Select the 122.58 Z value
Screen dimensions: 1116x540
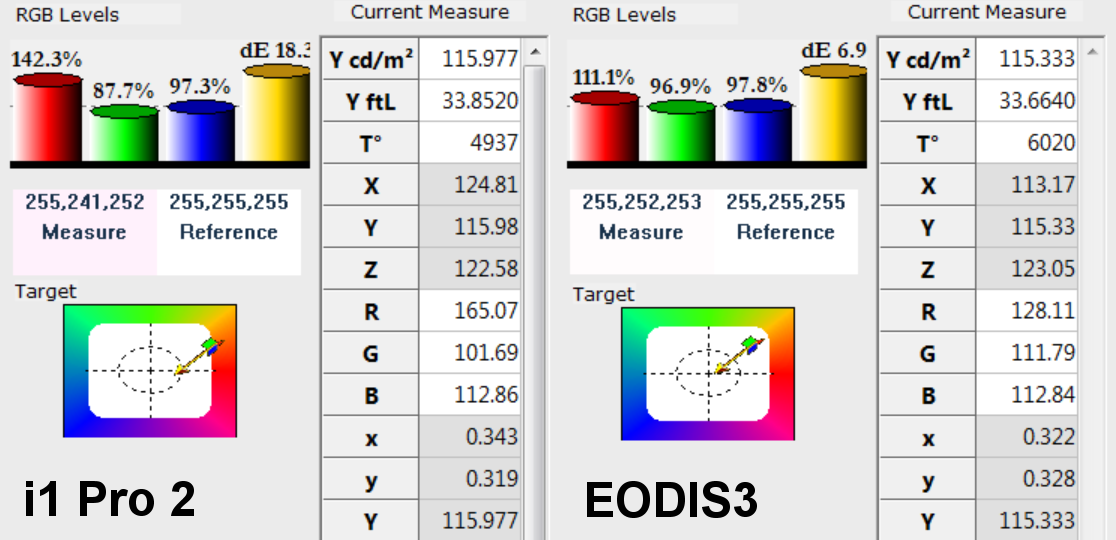[x=470, y=269]
